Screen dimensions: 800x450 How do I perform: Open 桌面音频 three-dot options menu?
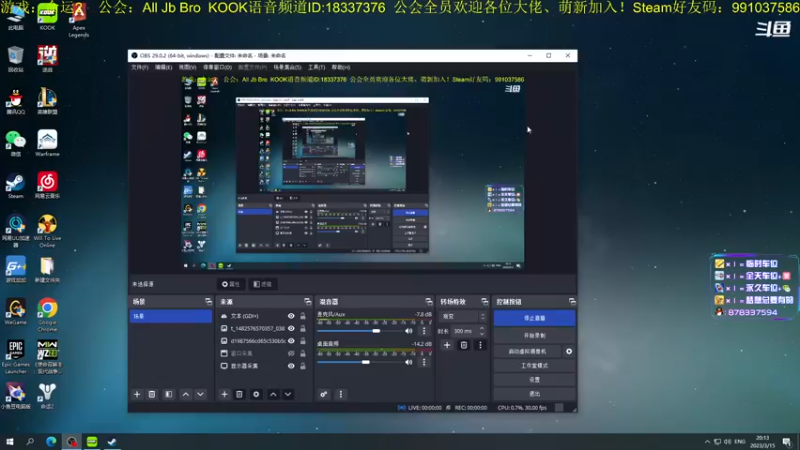pyautogui.click(x=424, y=362)
